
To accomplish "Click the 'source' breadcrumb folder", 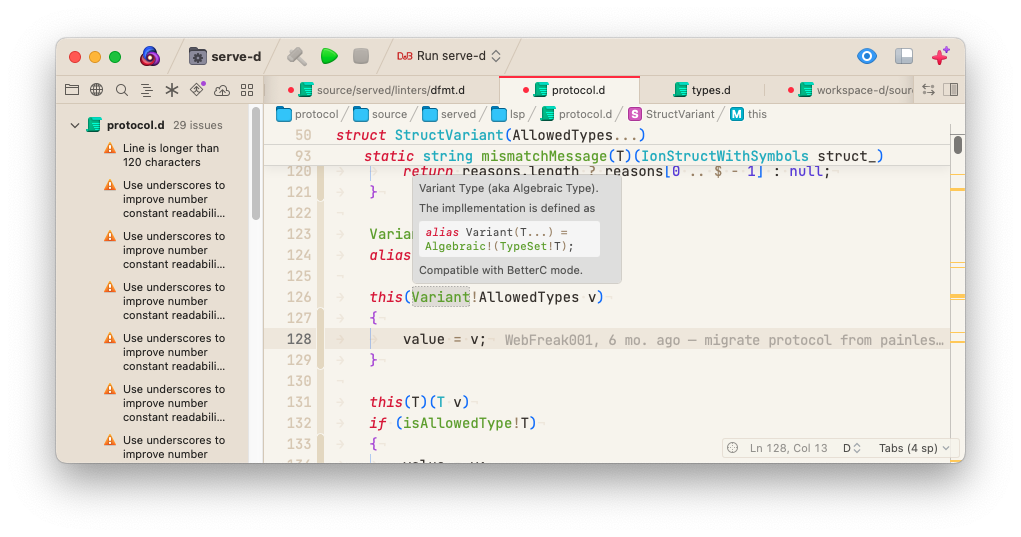I will [380, 115].
